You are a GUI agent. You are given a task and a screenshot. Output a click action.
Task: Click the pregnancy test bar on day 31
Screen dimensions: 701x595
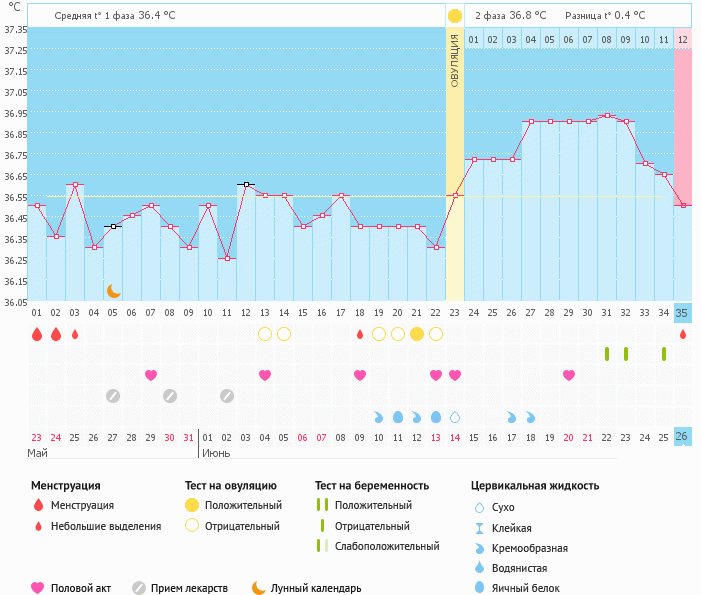click(x=607, y=354)
